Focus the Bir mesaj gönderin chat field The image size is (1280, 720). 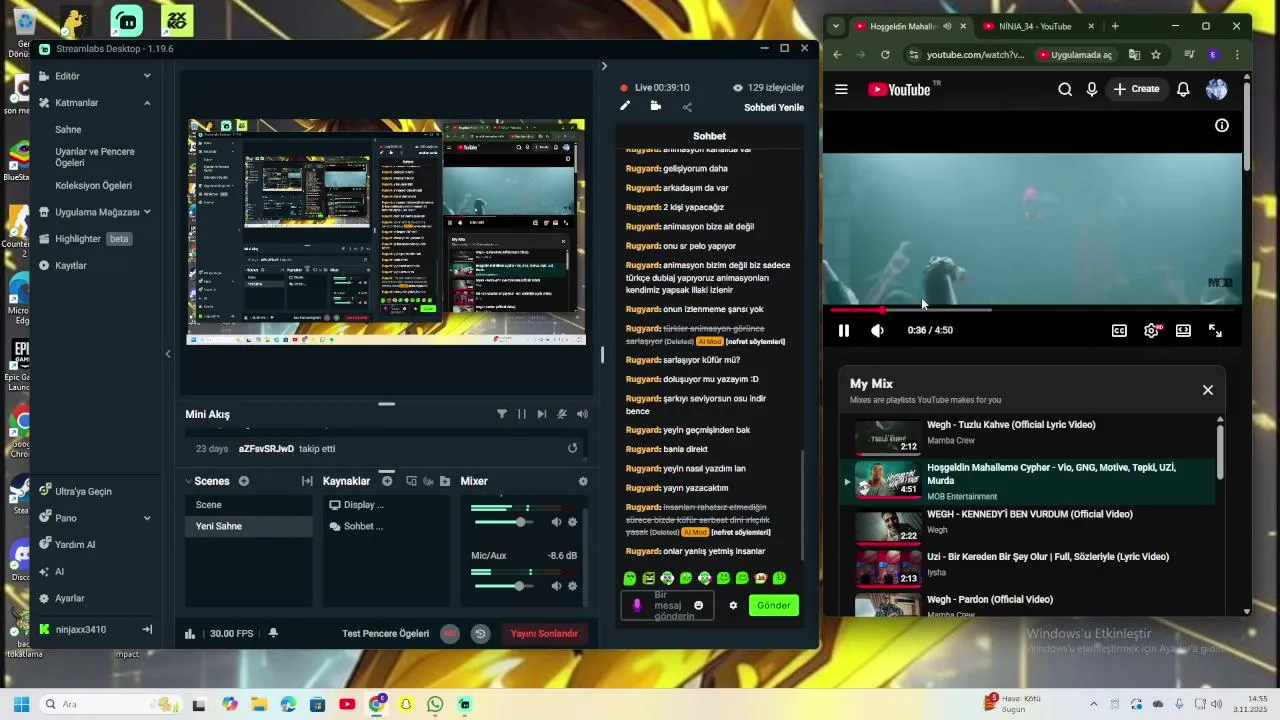click(667, 605)
